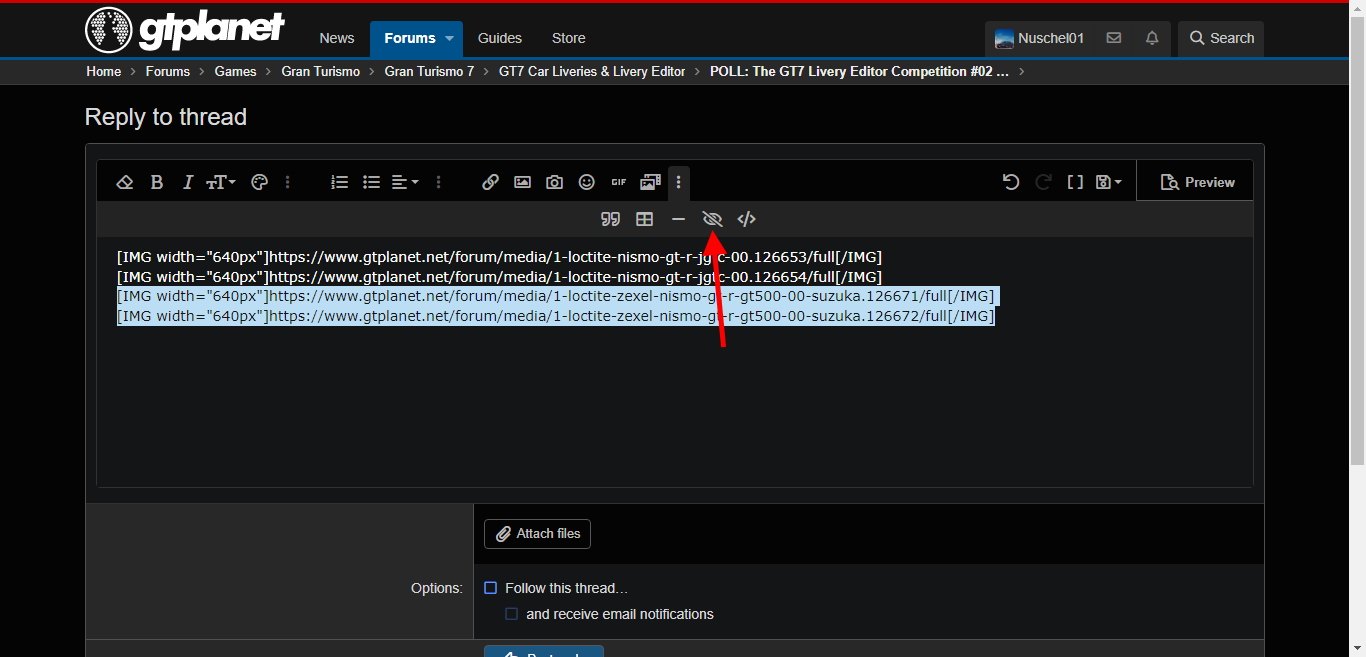
Task: Insert a link with the chain icon
Action: (490, 182)
